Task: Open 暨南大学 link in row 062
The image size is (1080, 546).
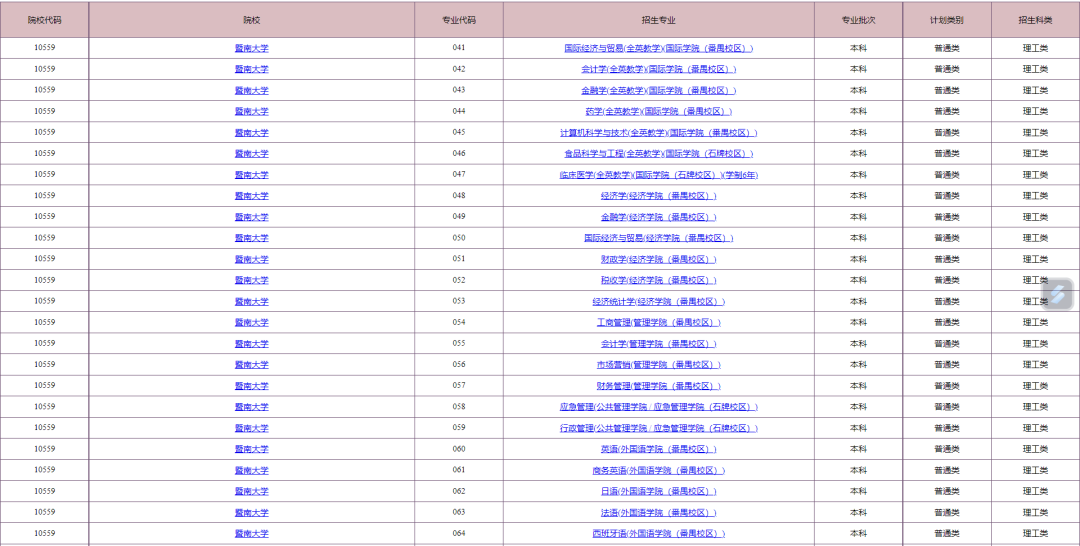Action: pos(251,491)
